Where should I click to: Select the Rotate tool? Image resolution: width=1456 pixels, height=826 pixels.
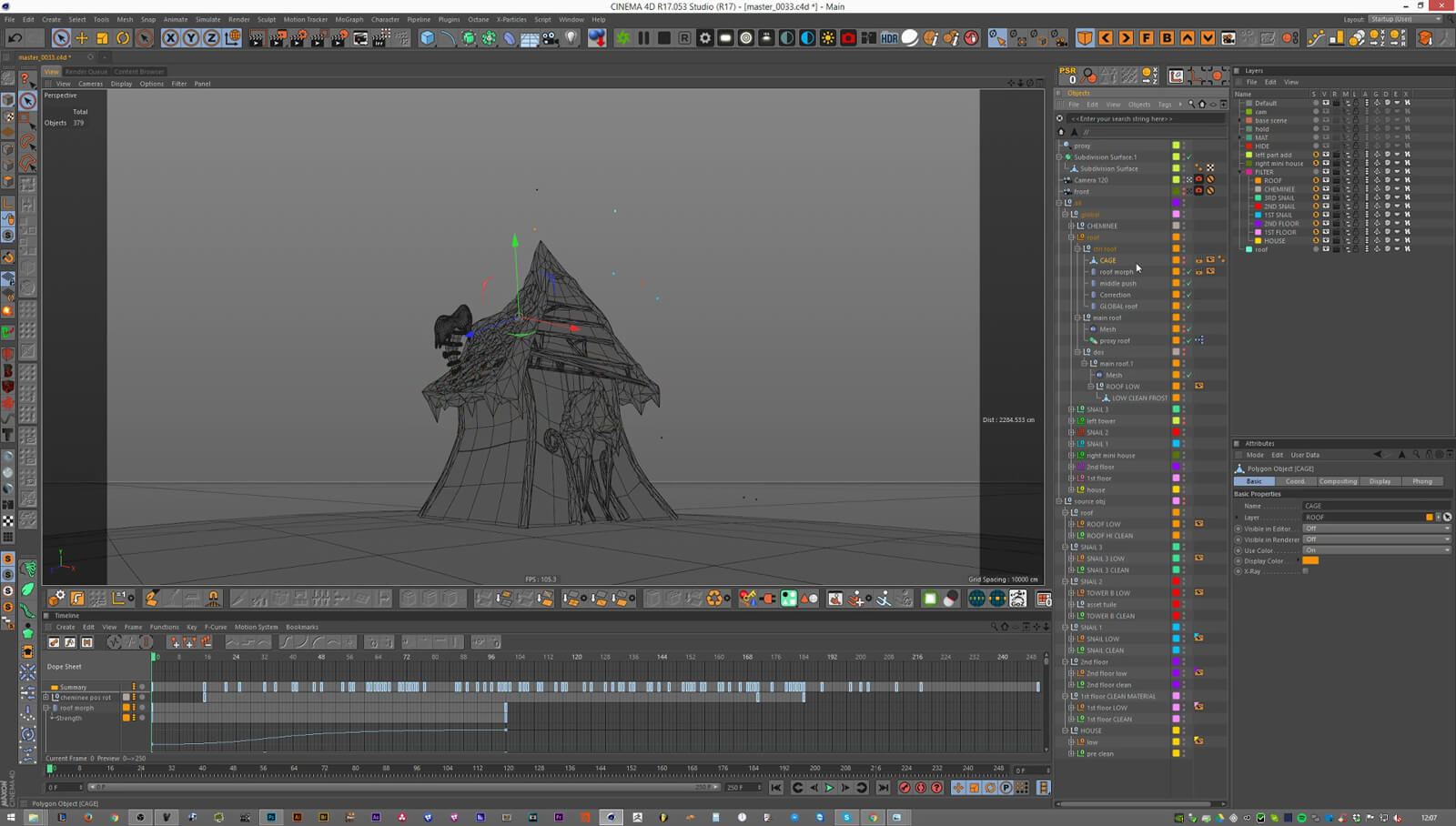point(123,38)
